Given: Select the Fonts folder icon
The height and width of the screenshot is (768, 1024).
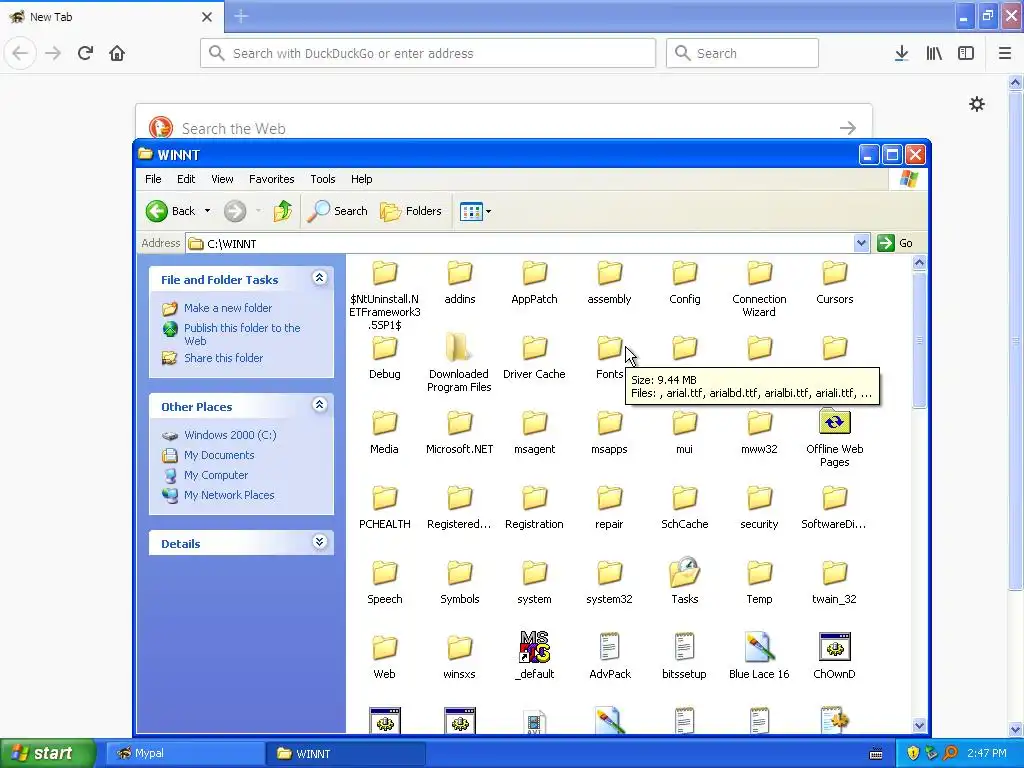Looking at the screenshot, I should click(609, 349).
